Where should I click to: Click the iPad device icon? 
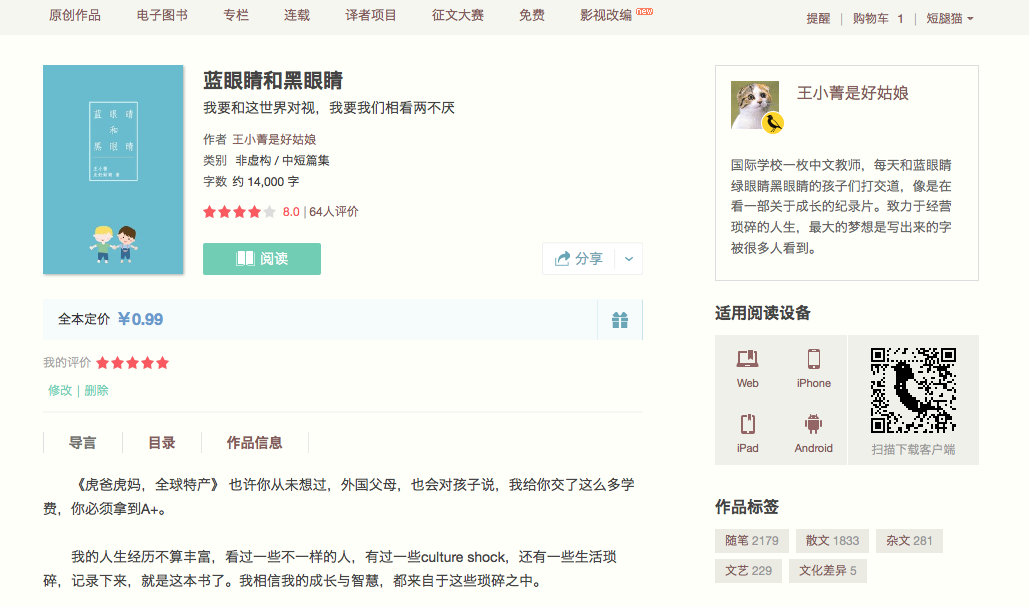(x=747, y=424)
